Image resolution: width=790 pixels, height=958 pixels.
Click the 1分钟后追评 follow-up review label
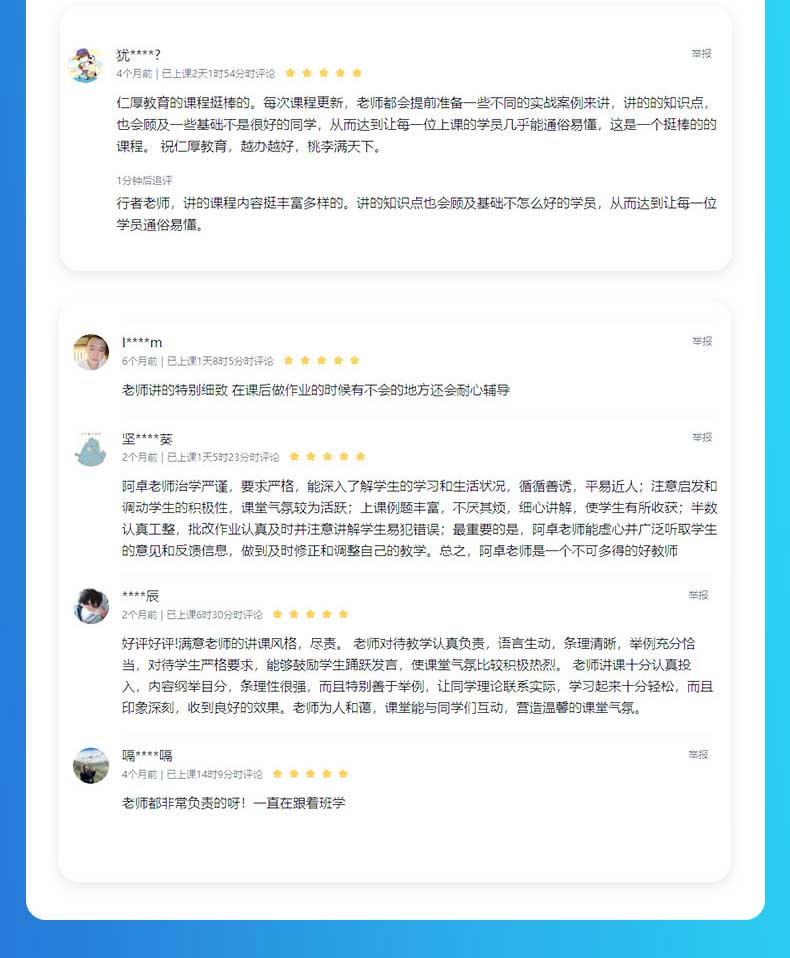coord(144,181)
